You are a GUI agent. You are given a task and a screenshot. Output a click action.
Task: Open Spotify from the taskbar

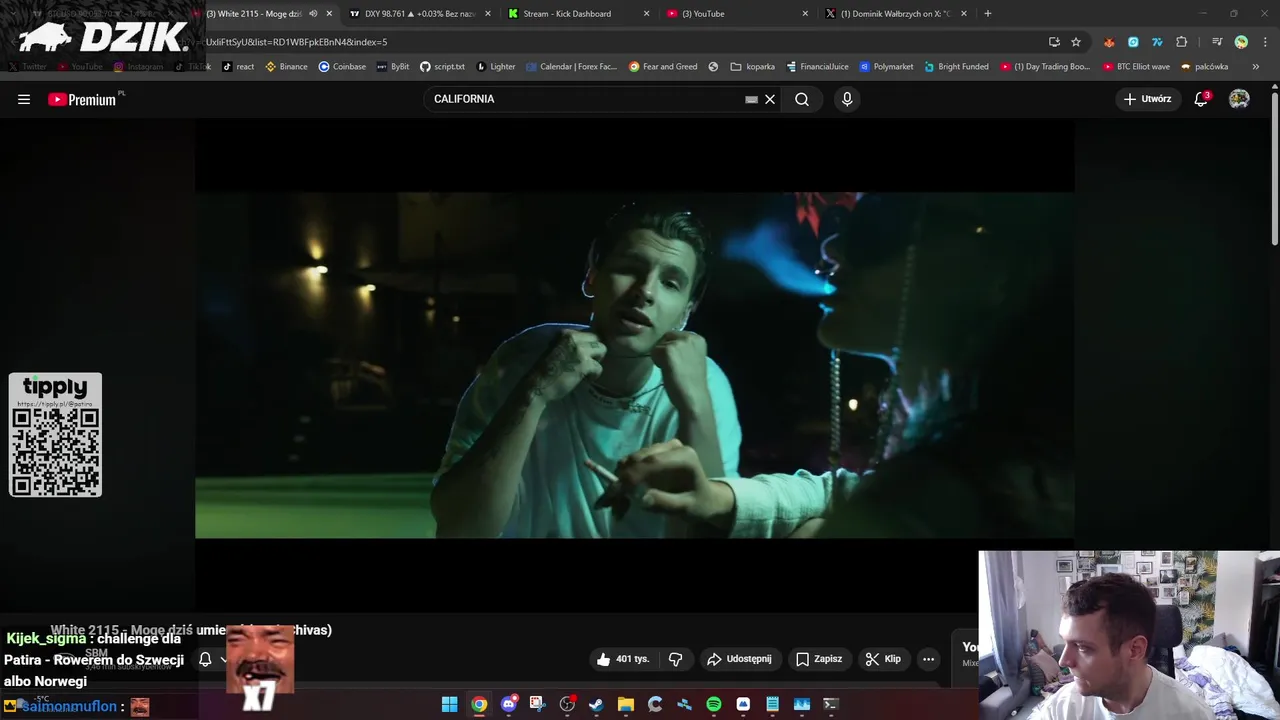713,704
